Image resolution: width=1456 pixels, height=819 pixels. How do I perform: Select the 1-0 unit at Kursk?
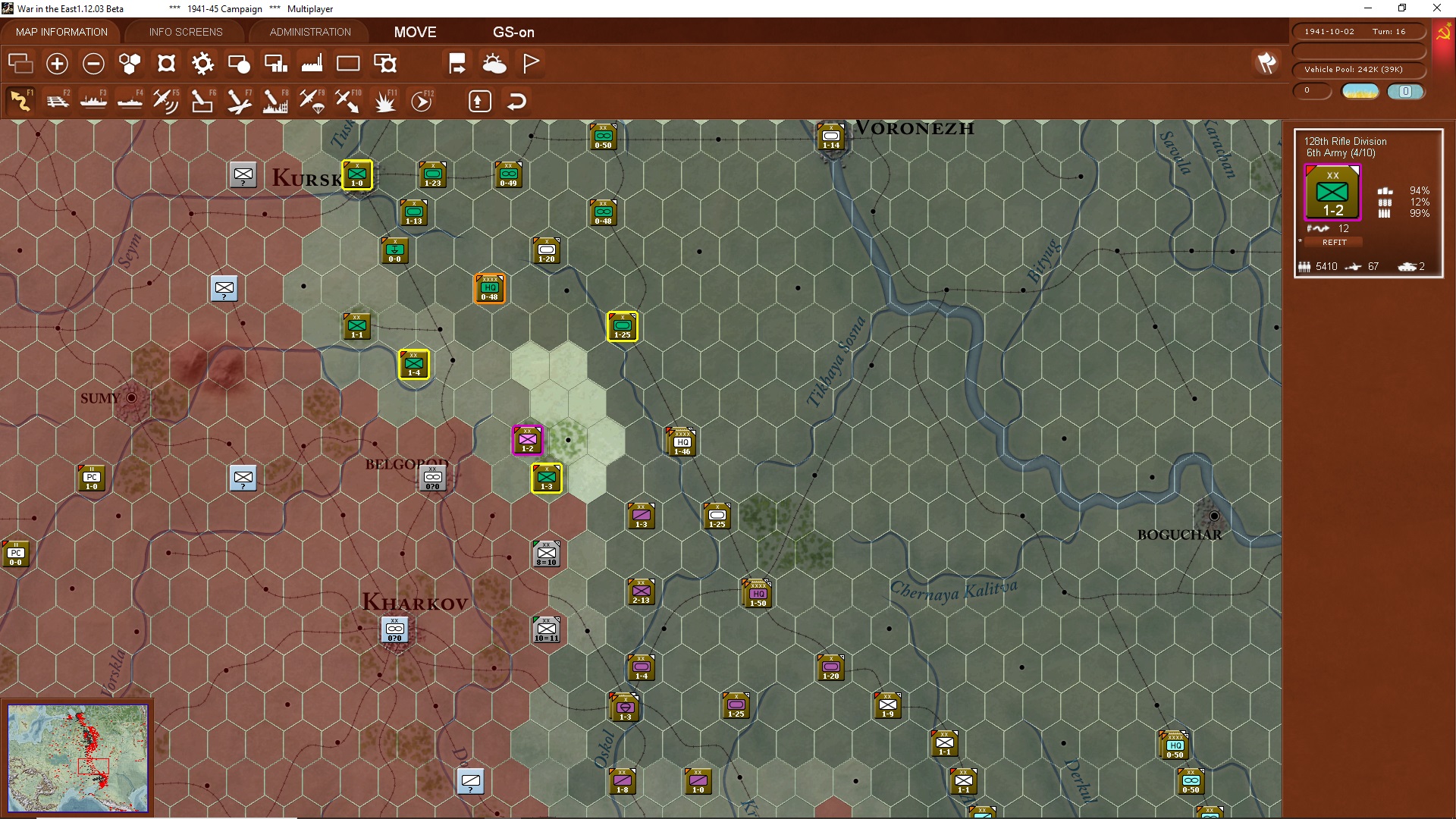pyautogui.click(x=357, y=174)
